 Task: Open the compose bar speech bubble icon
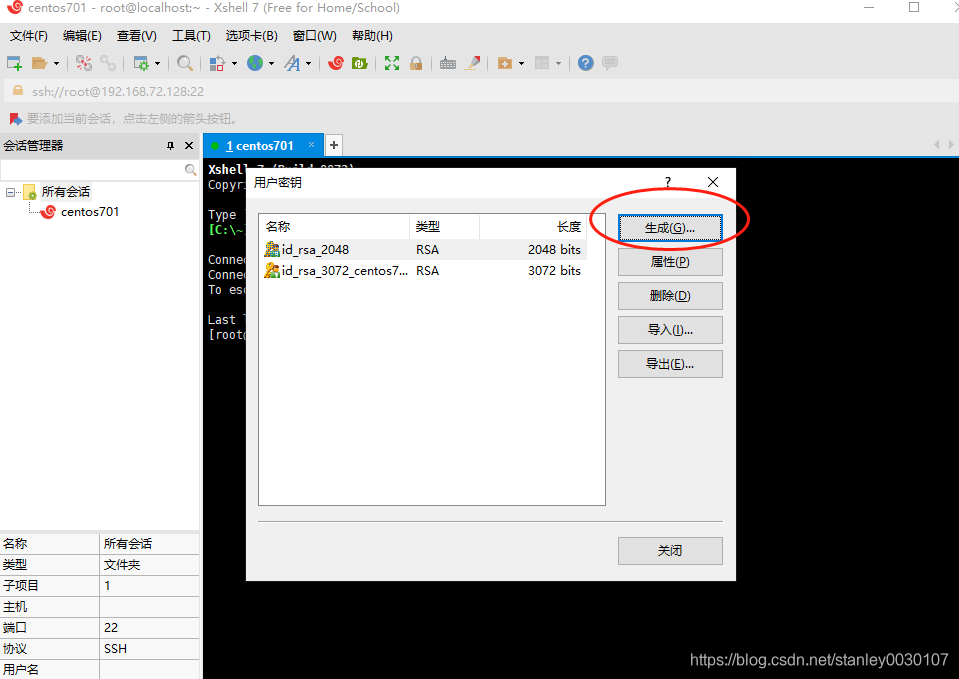click(x=610, y=62)
